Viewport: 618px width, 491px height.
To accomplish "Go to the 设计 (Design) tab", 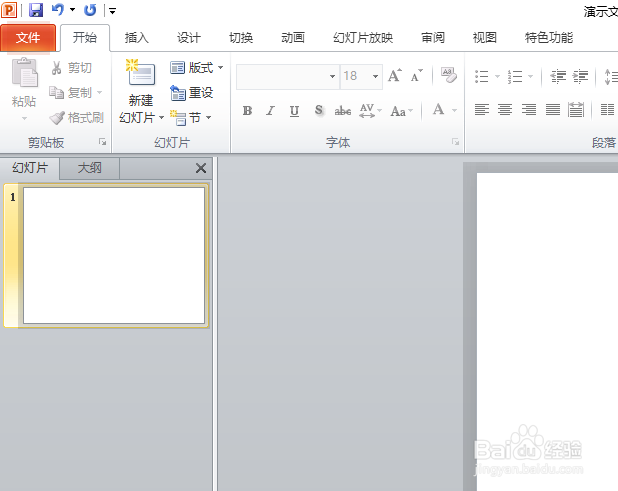I will point(189,38).
